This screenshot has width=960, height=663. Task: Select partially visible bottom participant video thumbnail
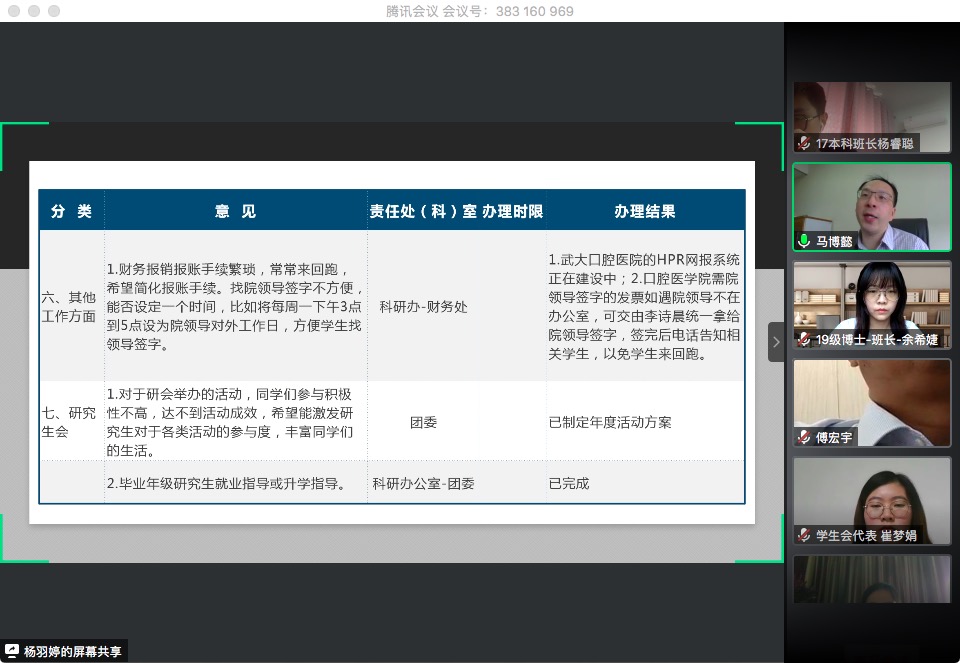coord(872,579)
